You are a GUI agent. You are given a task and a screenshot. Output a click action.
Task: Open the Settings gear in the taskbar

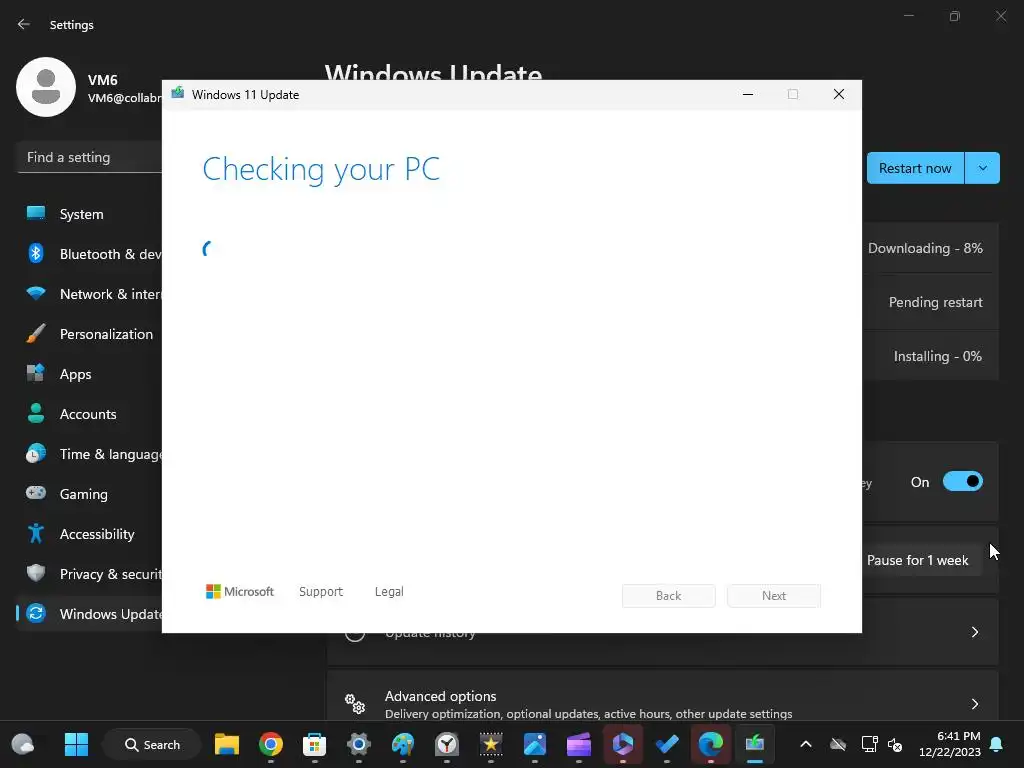[x=359, y=744]
